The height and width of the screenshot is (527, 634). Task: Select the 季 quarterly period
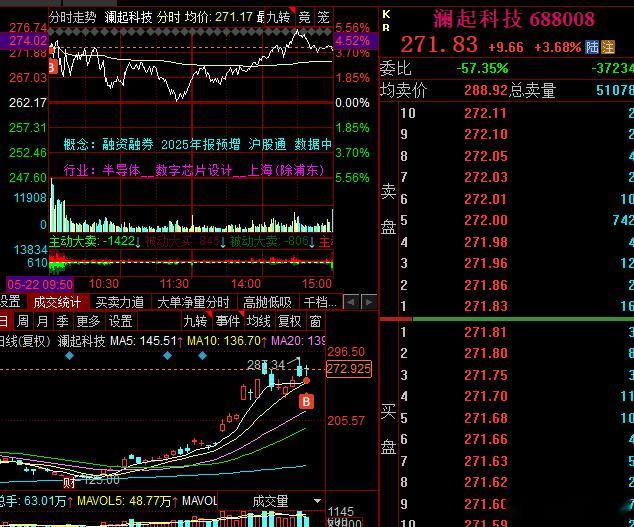62,321
